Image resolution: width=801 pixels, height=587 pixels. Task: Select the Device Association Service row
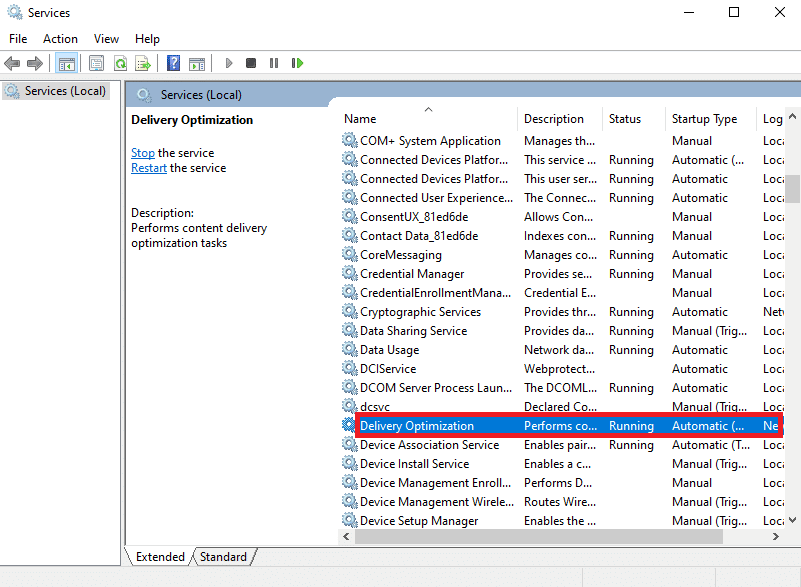[562, 444]
